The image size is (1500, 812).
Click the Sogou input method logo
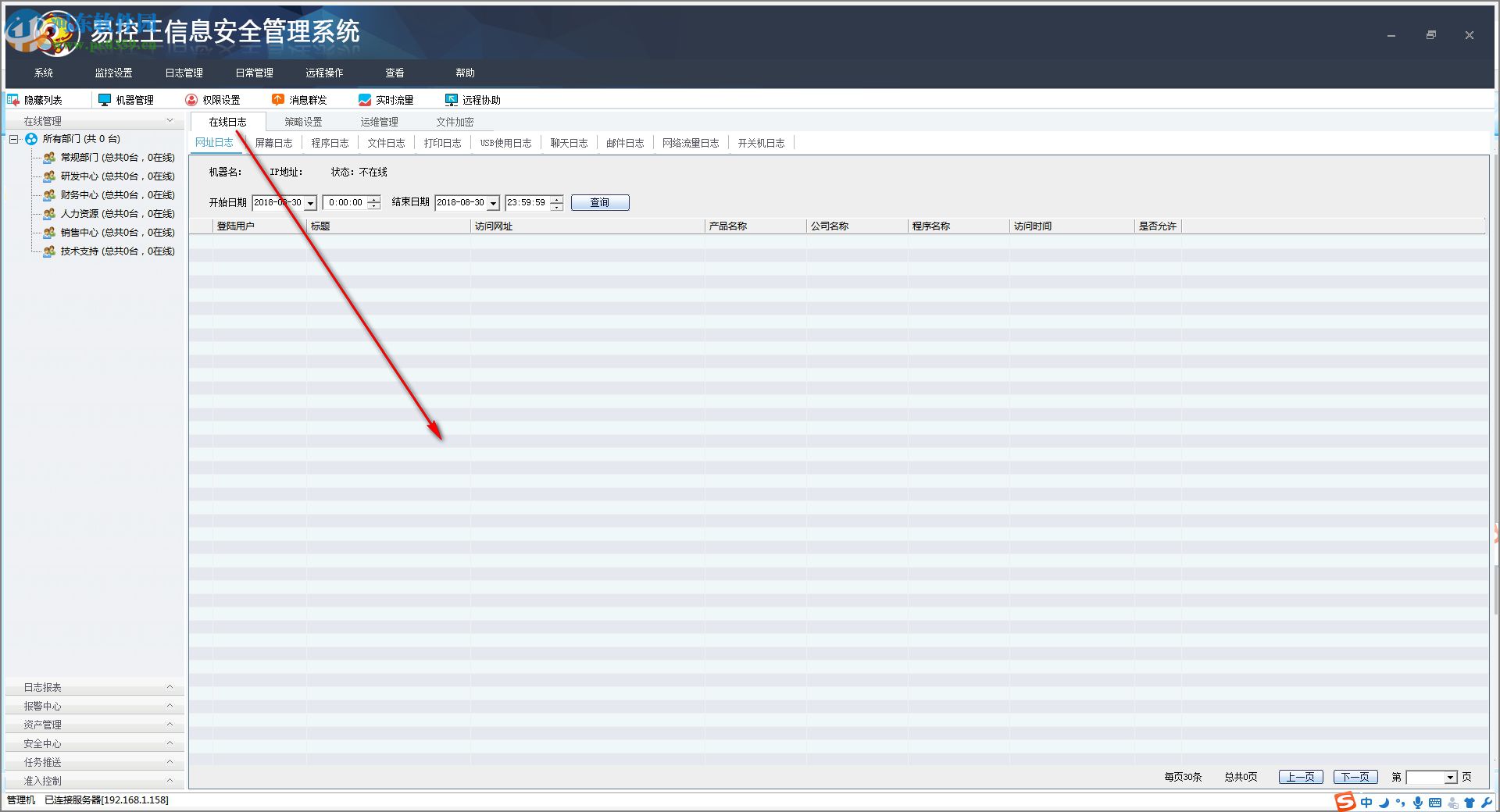tap(1345, 802)
